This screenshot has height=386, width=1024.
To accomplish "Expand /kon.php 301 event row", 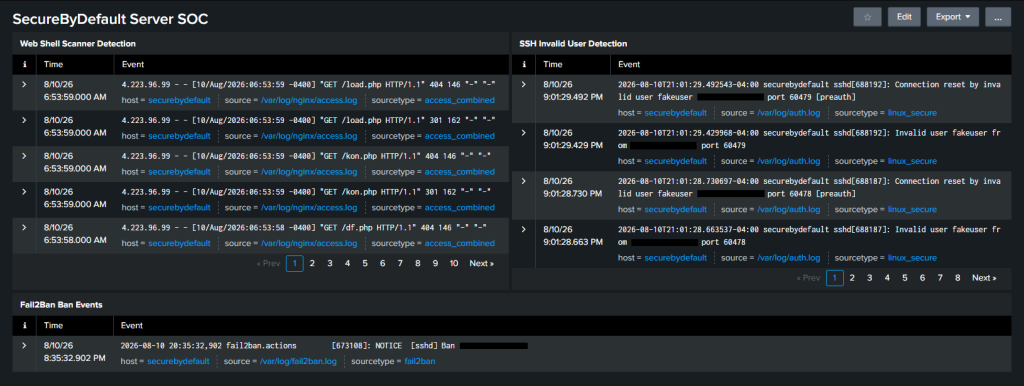I will 24,191.
